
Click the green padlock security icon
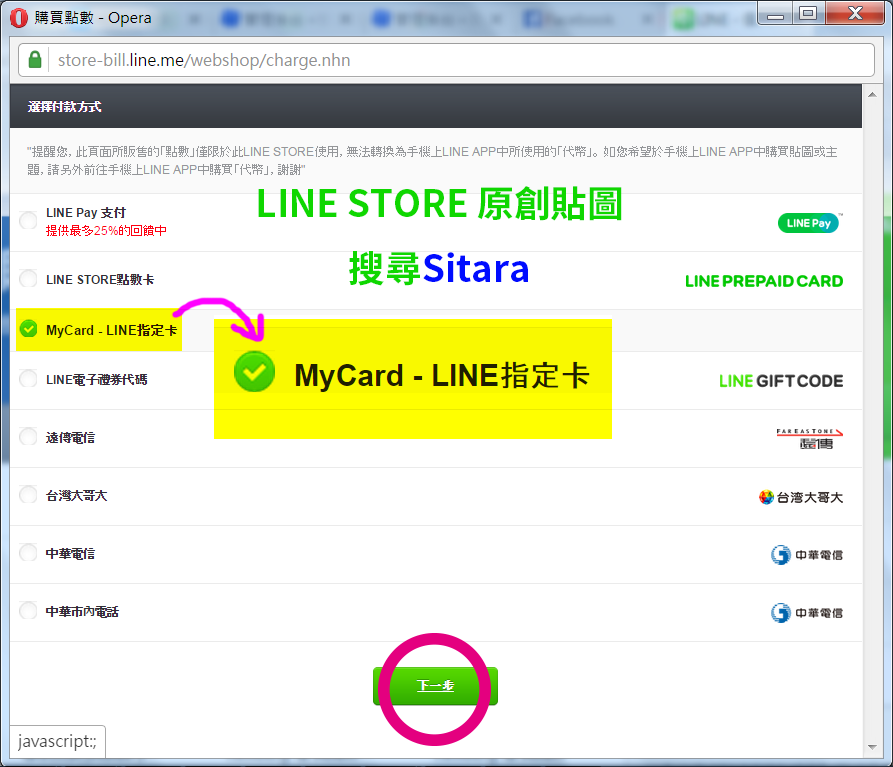point(35,60)
